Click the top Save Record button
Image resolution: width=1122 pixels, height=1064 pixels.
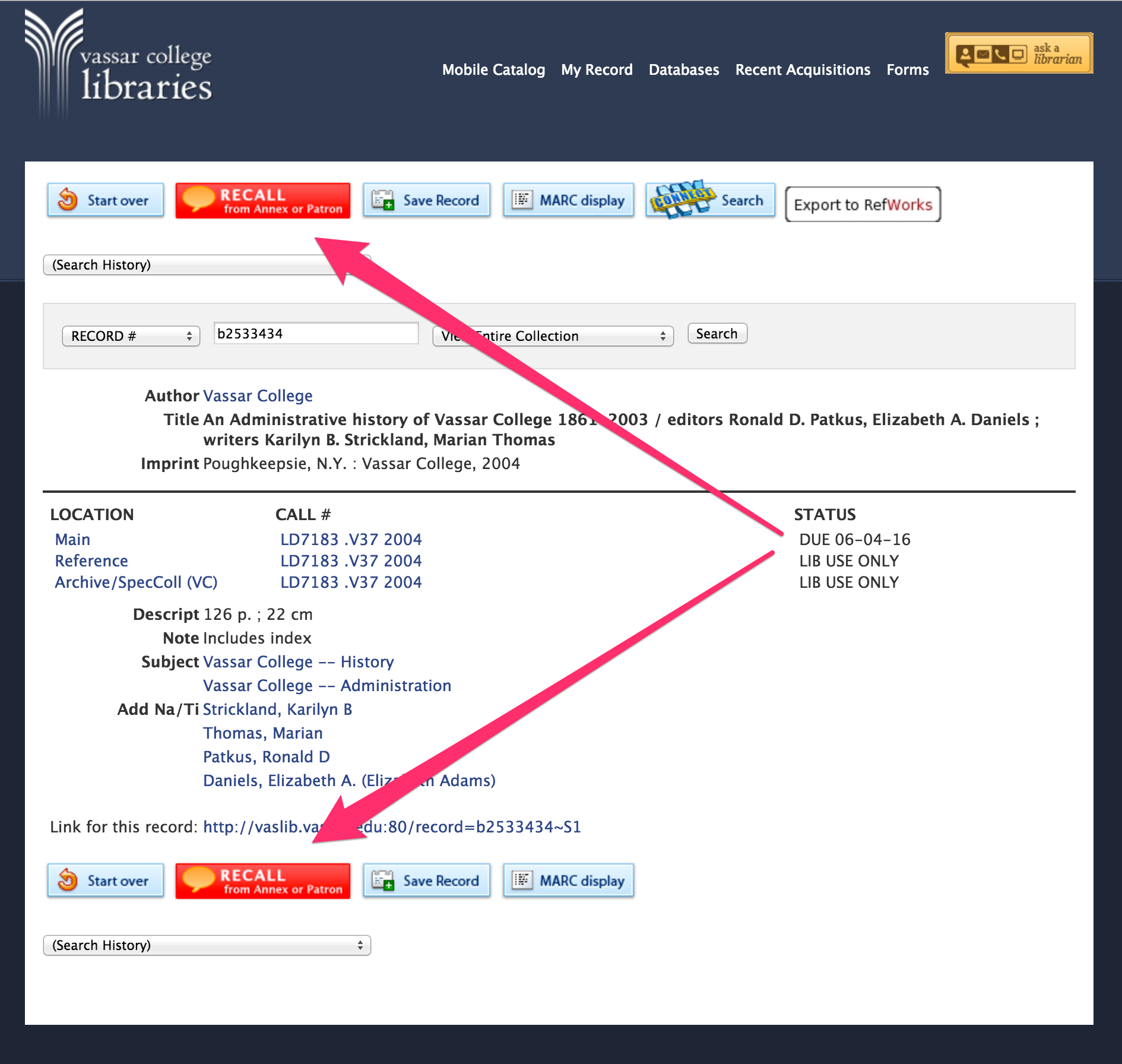coord(427,201)
